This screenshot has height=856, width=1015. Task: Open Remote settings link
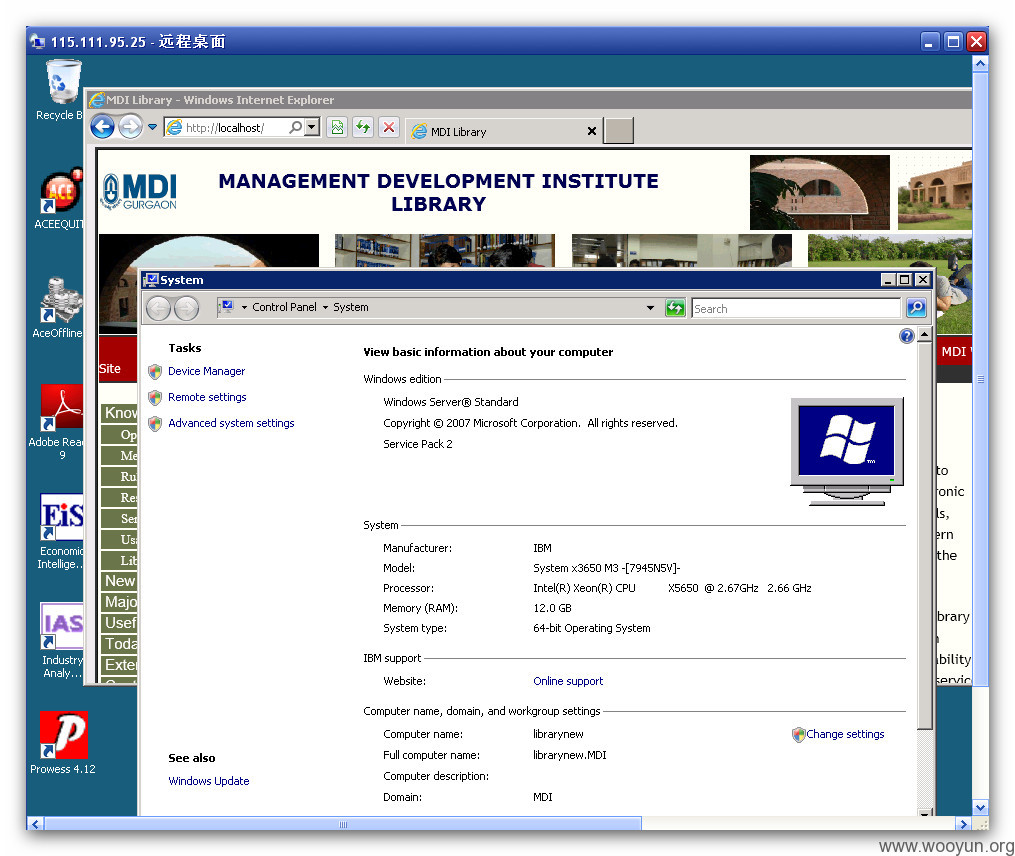click(207, 397)
